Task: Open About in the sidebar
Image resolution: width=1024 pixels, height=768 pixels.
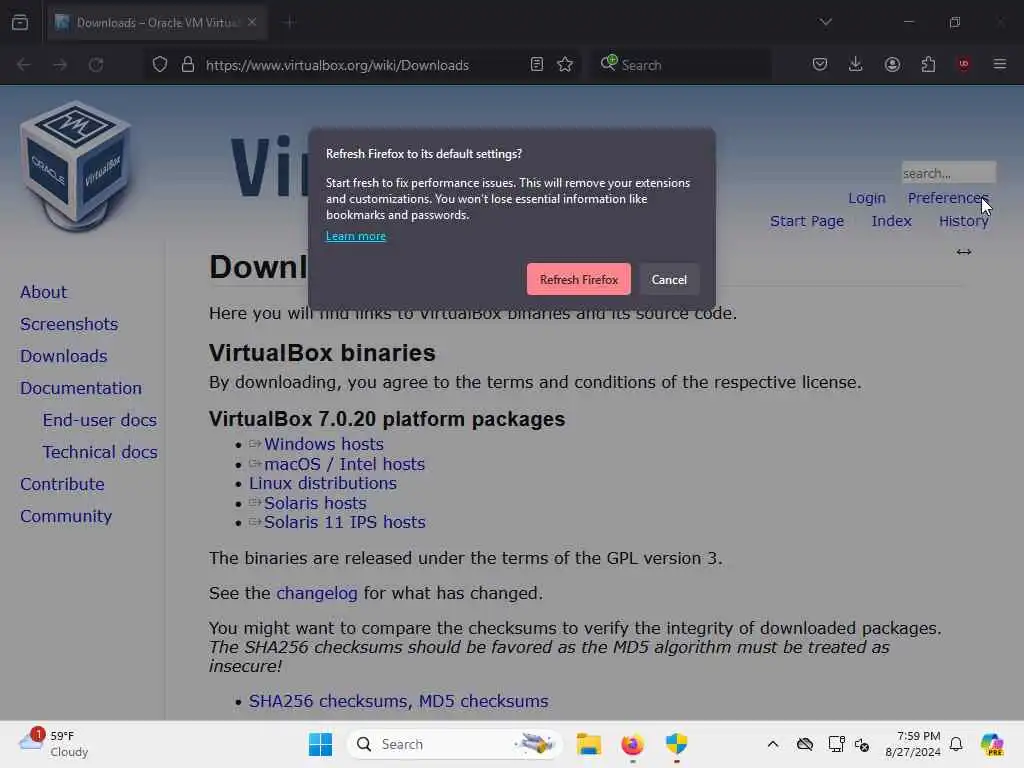Action: 43,293
